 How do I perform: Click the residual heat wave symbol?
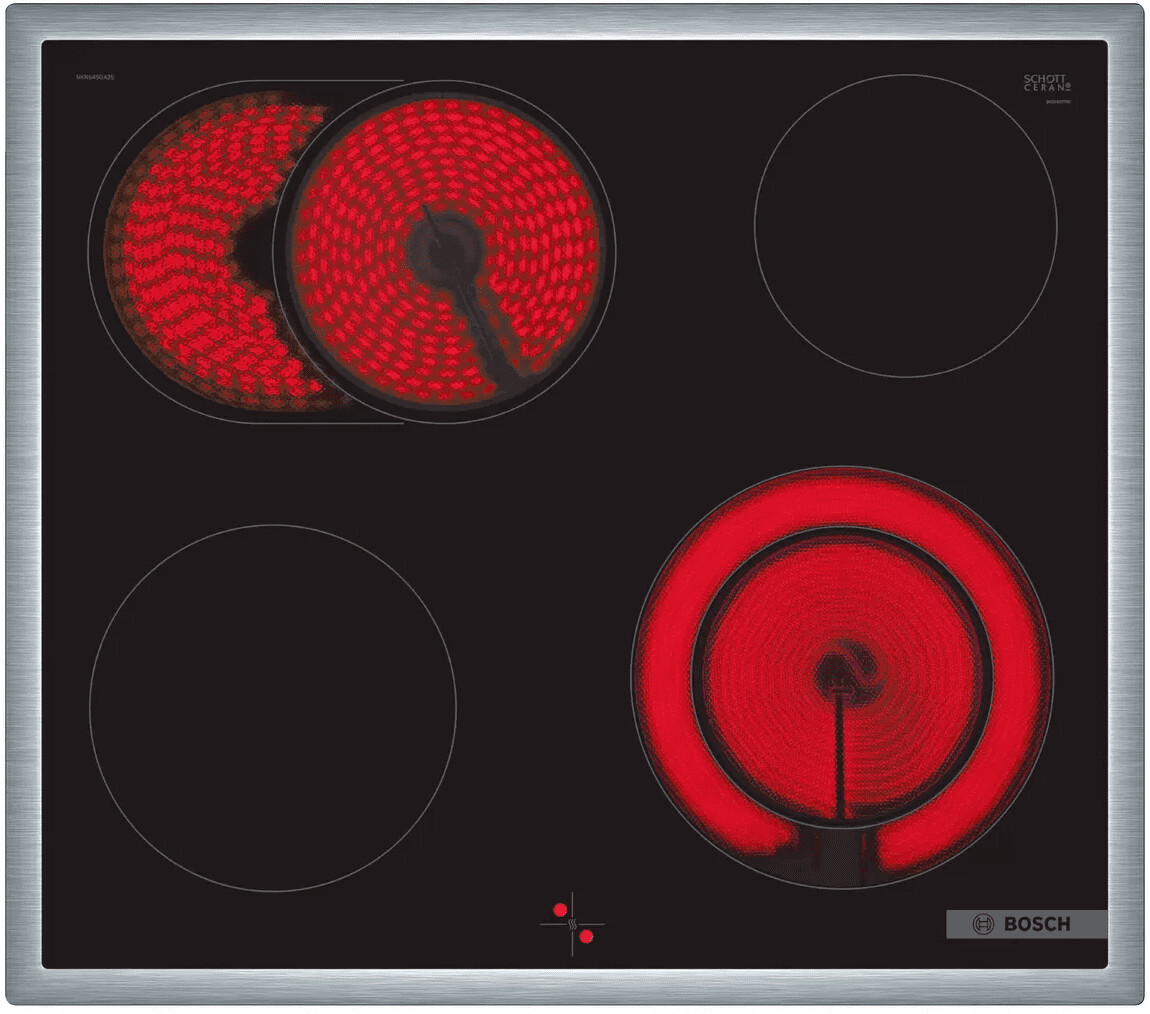(x=573, y=924)
